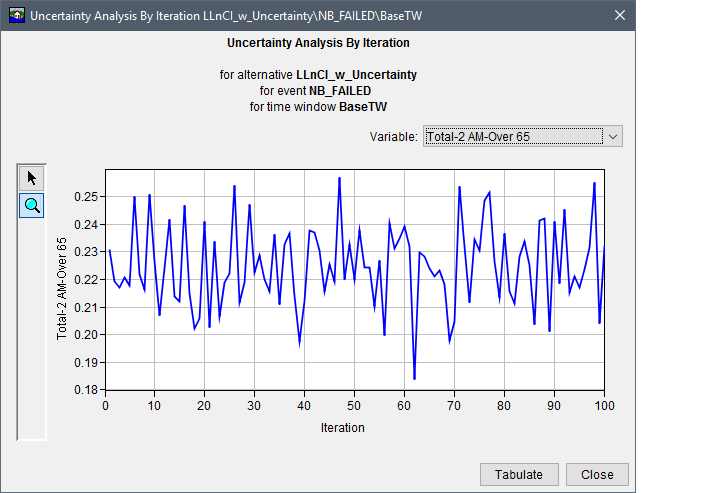Close the Uncertainty Analysis window

click(620, 15)
